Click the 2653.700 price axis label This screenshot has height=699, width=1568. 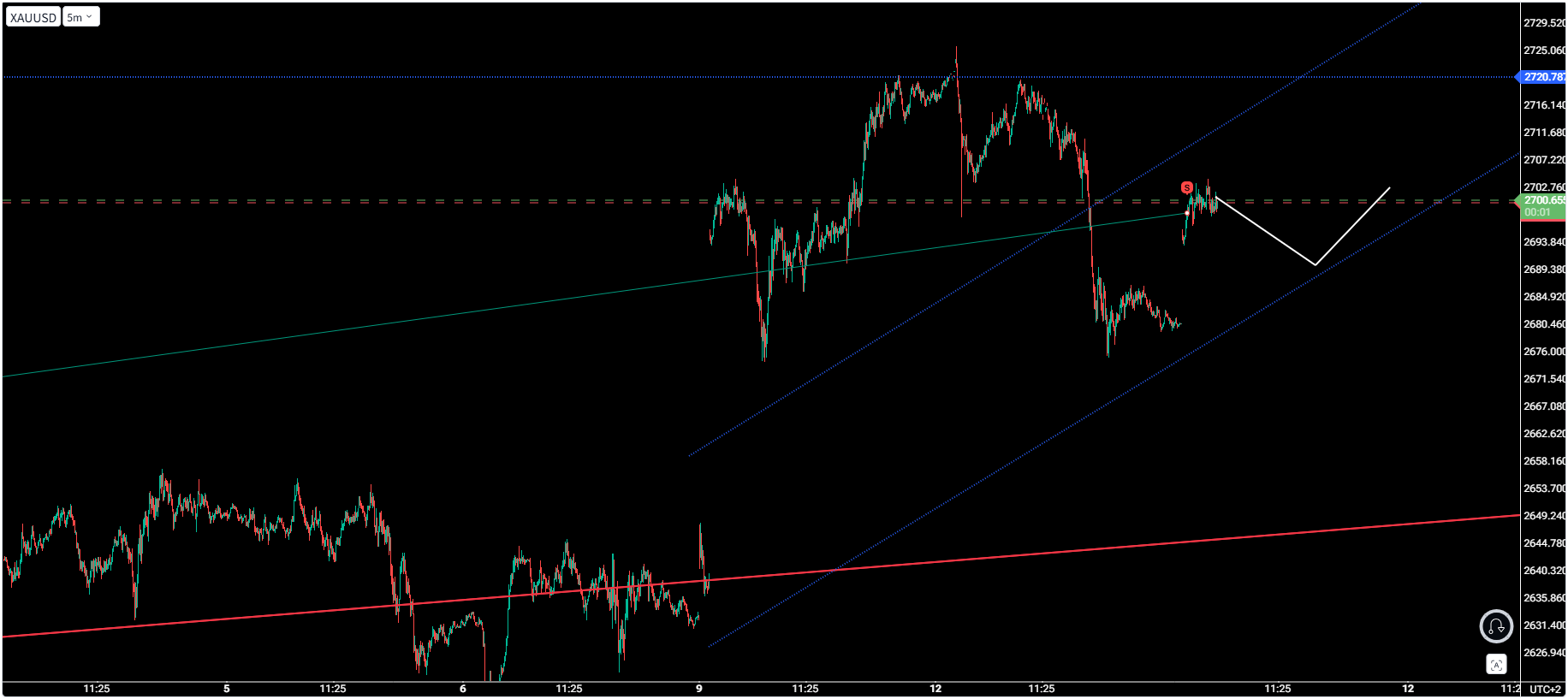coord(1544,489)
